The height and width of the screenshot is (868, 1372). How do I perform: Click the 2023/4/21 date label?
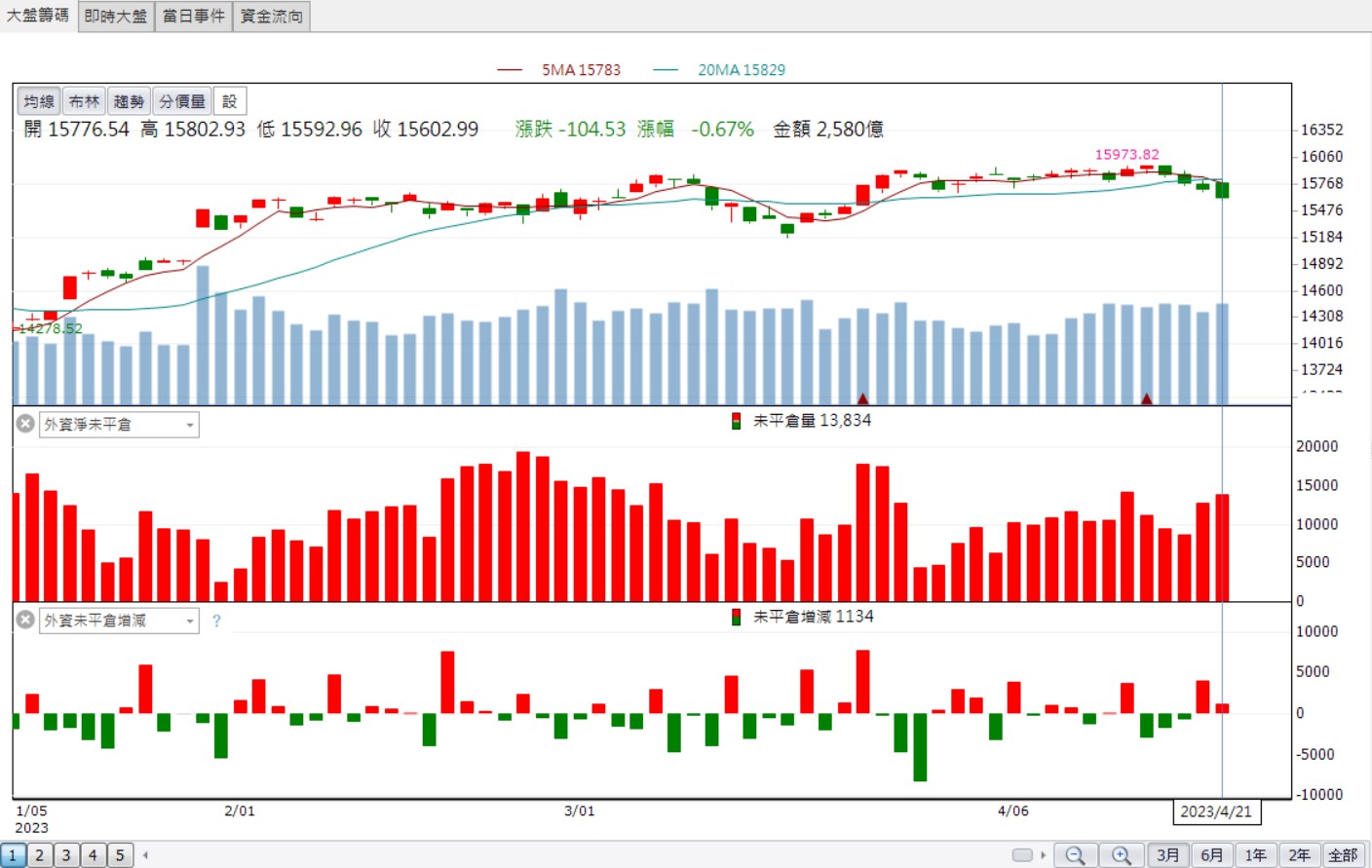pos(1216,811)
